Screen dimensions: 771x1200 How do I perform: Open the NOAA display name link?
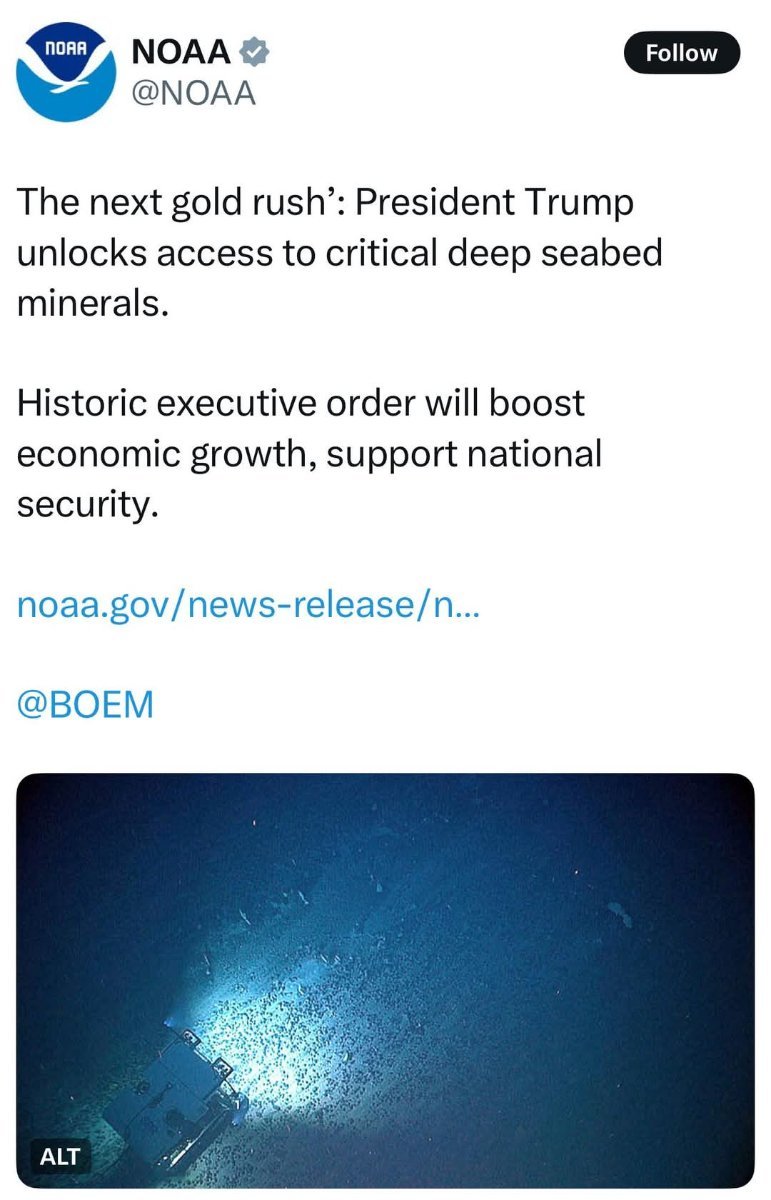click(181, 52)
